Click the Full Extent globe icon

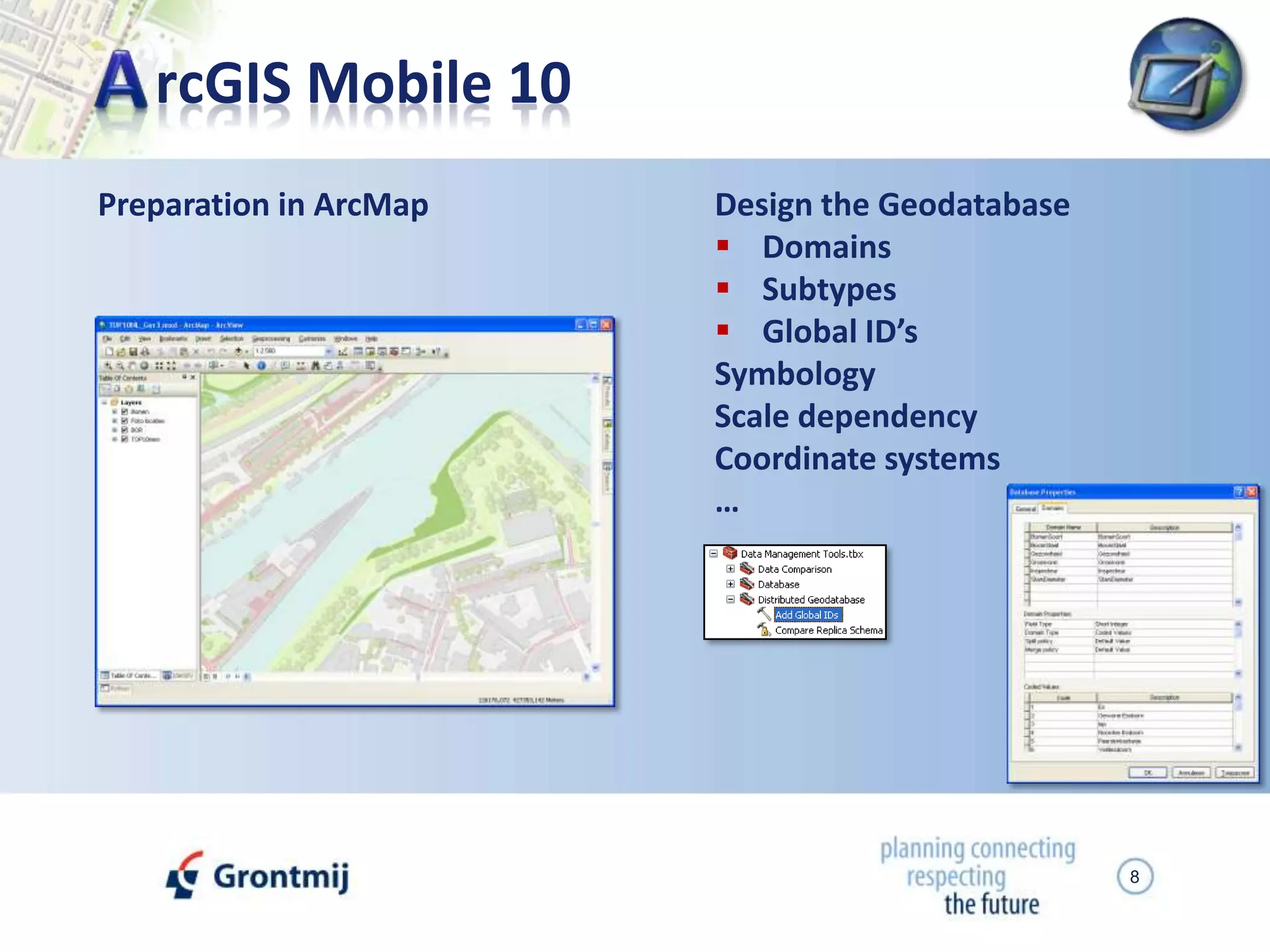click(x=144, y=366)
